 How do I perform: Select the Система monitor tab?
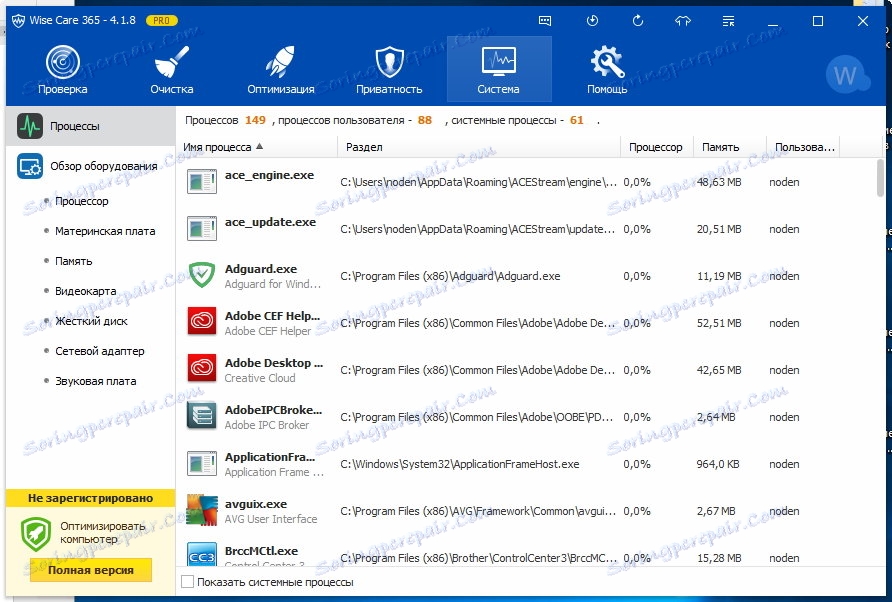pyautogui.click(x=499, y=69)
